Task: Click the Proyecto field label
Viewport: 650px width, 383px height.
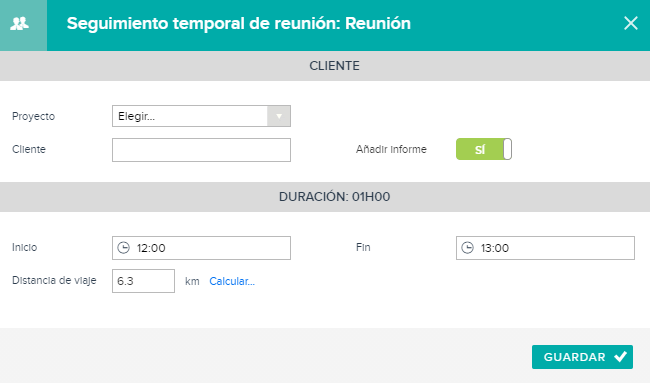Action: coord(33,116)
